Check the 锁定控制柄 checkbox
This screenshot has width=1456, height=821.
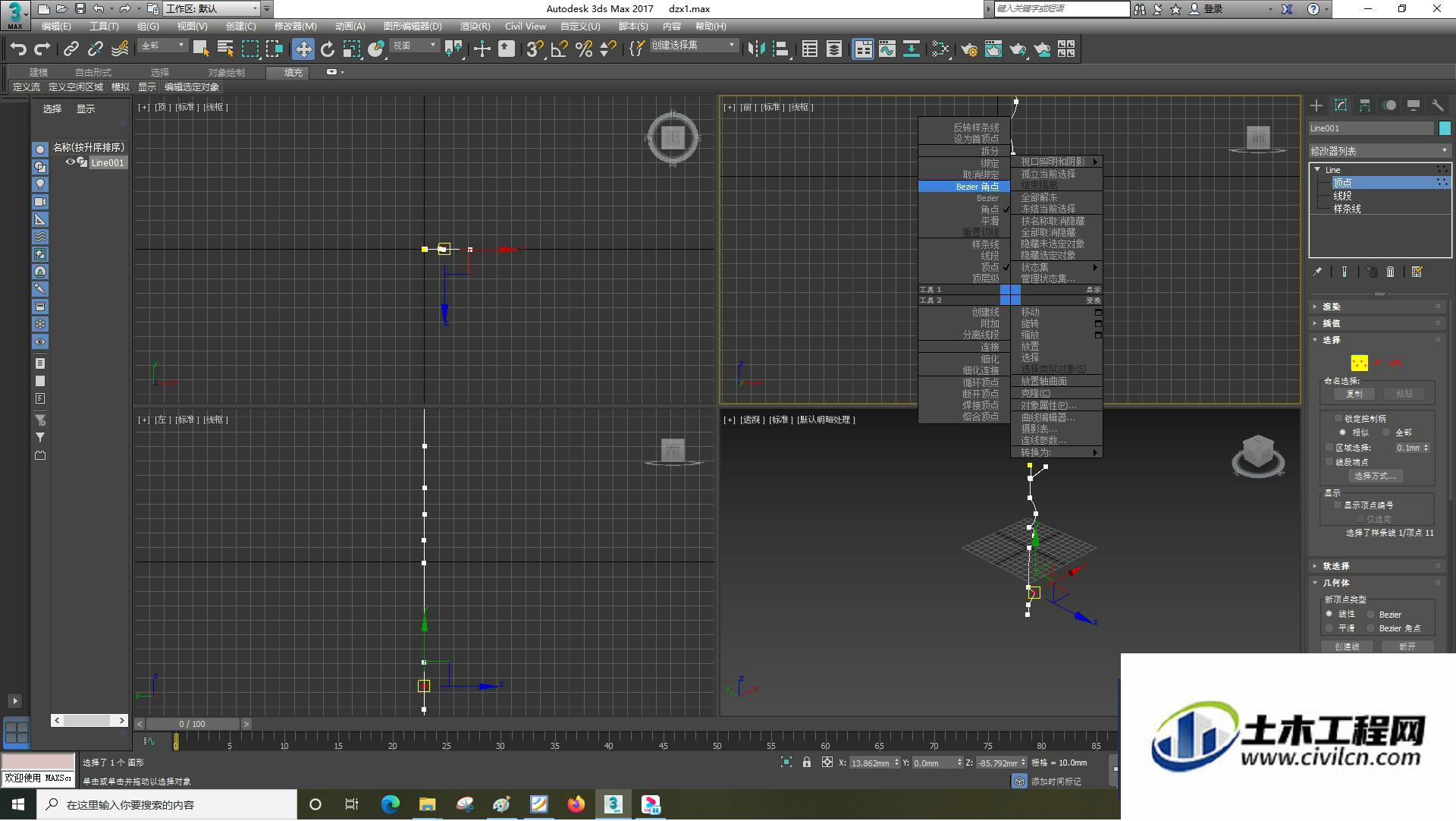(1338, 418)
